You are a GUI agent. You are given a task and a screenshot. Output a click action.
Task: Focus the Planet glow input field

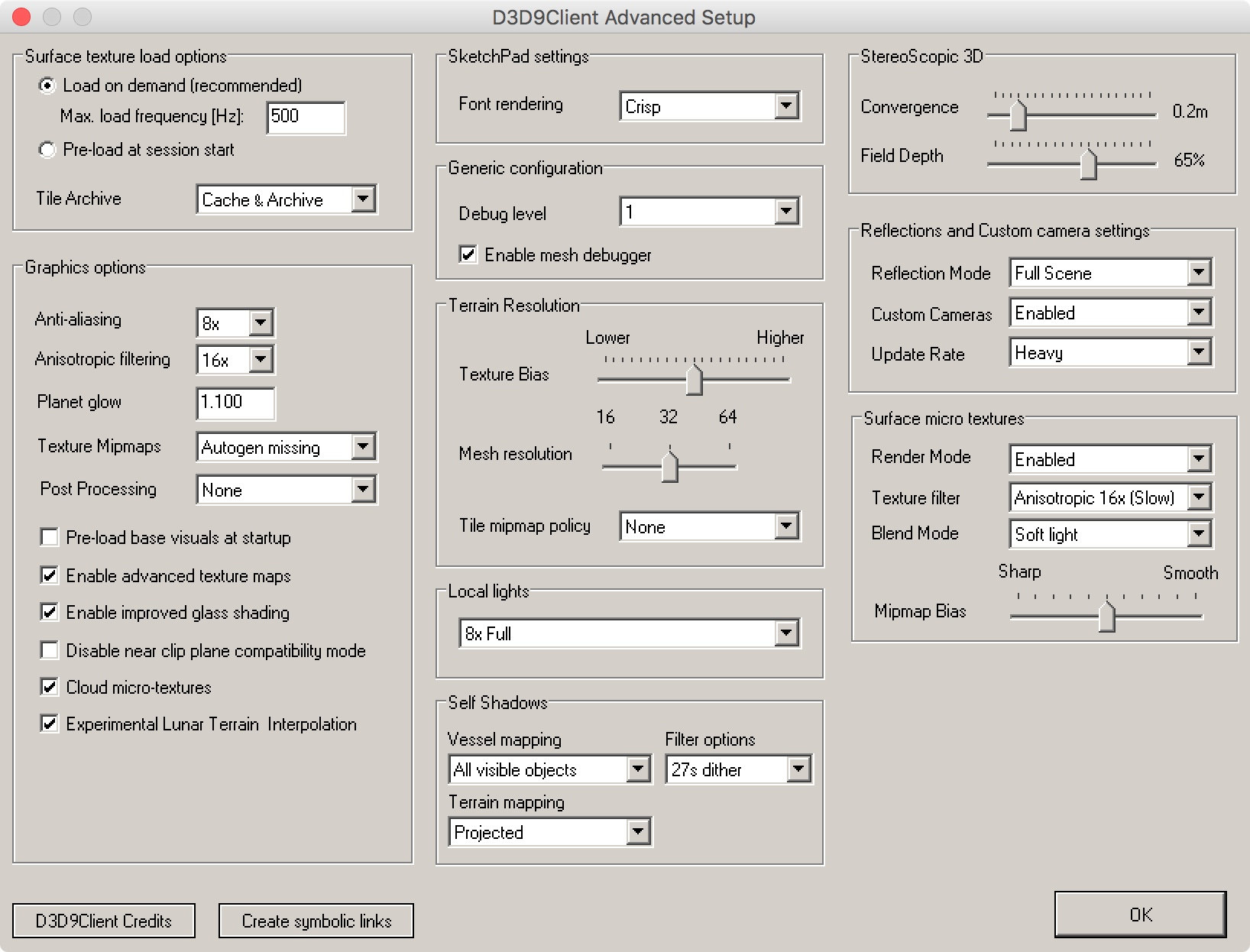[x=236, y=403]
